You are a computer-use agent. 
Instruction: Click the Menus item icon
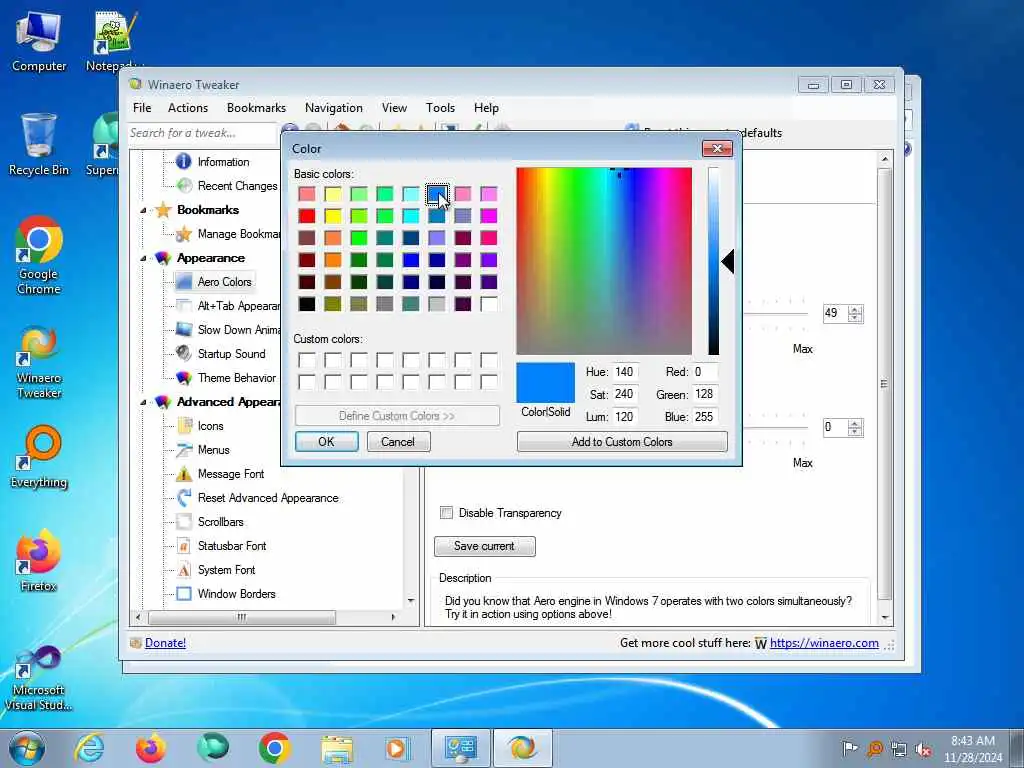pos(184,450)
